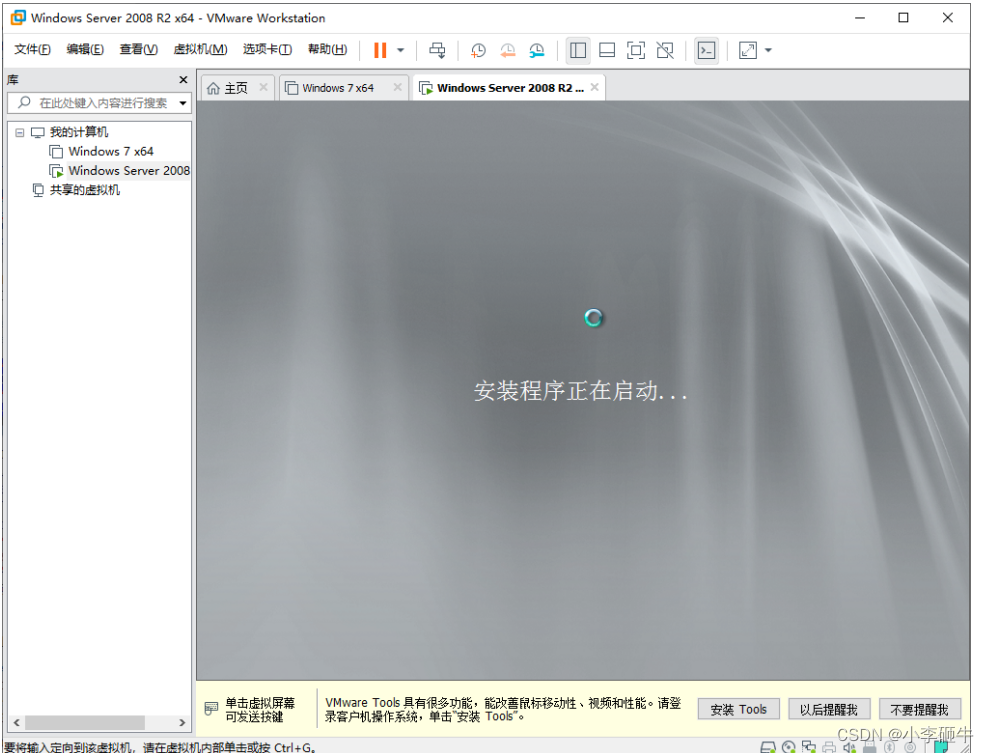Open the stretch options dropdown arrow
This screenshot has width=989, height=753.
click(x=768, y=50)
